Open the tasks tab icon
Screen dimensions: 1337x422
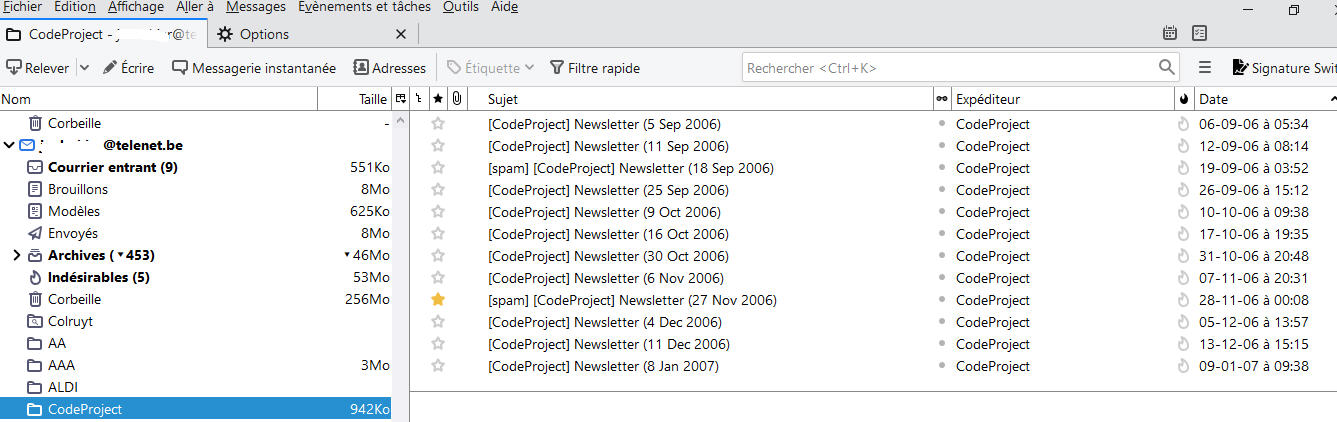(x=1199, y=34)
